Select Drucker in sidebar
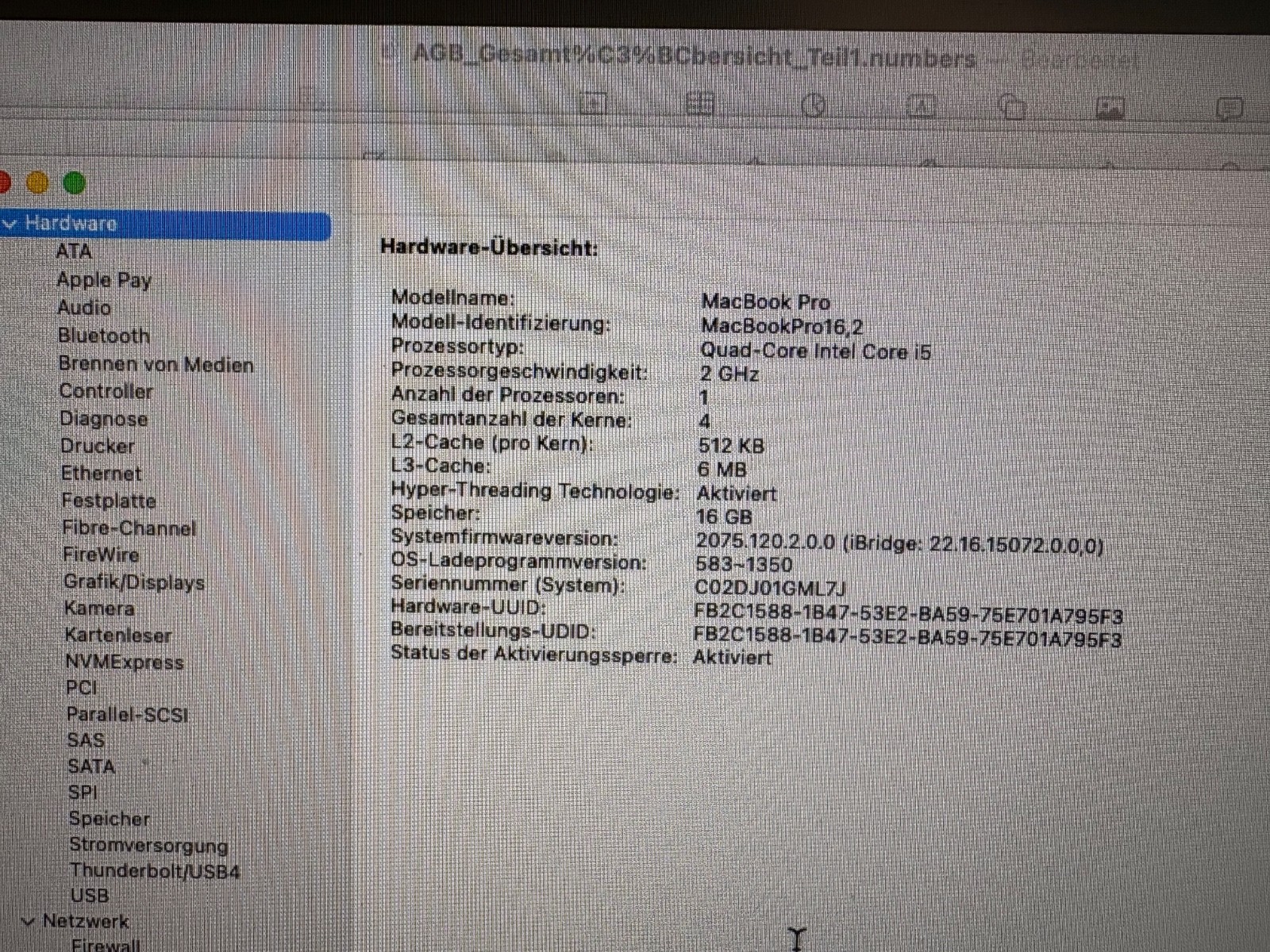This screenshot has width=1270, height=952. [x=98, y=446]
